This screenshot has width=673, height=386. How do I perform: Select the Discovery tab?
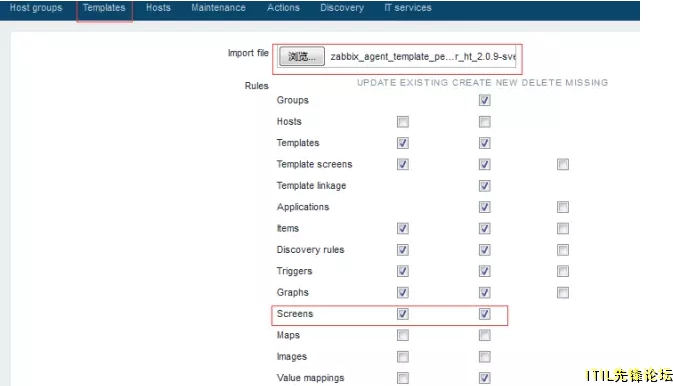pos(342,8)
